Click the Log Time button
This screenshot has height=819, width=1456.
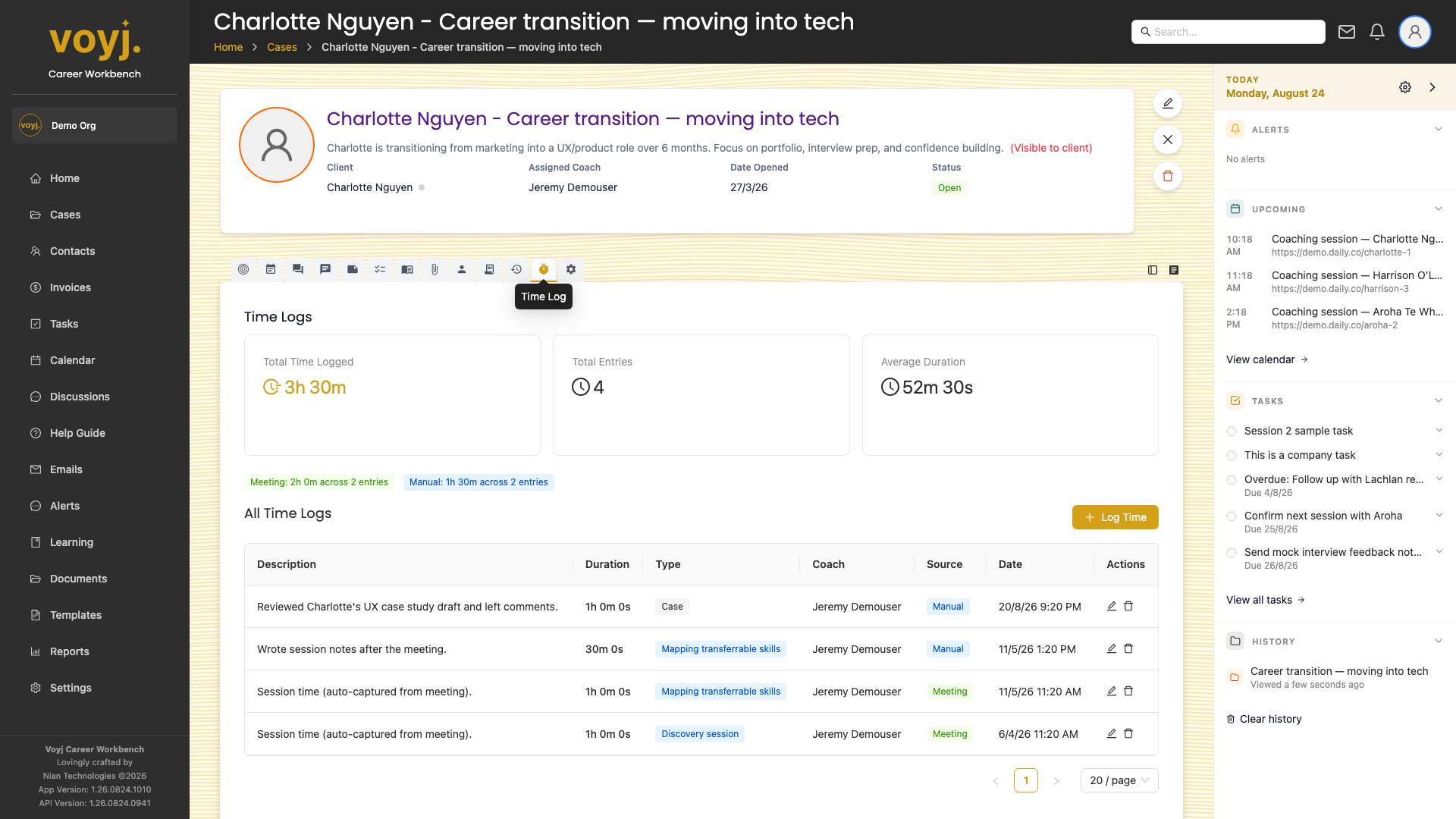(1115, 517)
